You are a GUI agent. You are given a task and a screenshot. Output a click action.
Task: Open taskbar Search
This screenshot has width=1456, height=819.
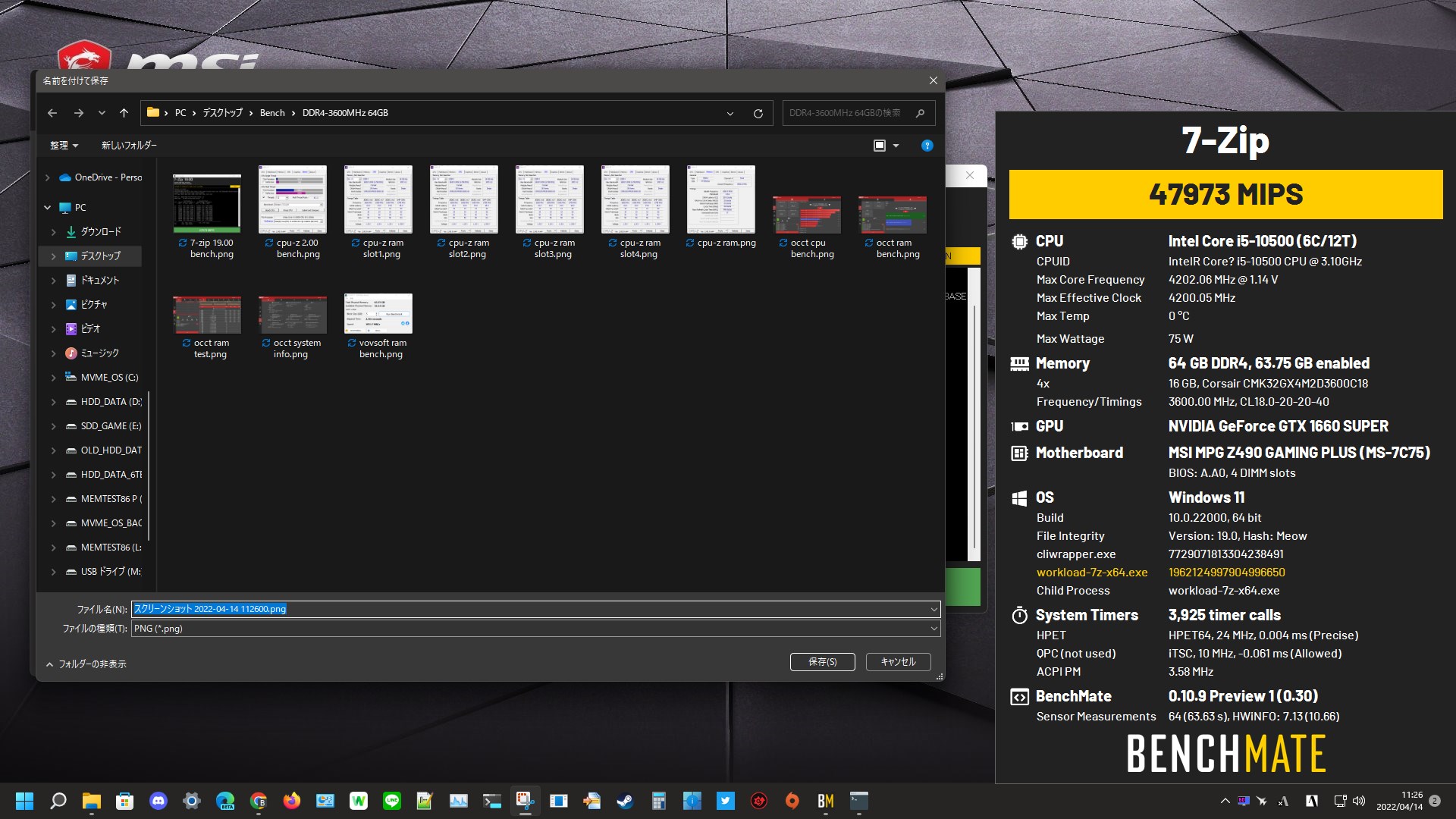pyautogui.click(x=58, y=801)
